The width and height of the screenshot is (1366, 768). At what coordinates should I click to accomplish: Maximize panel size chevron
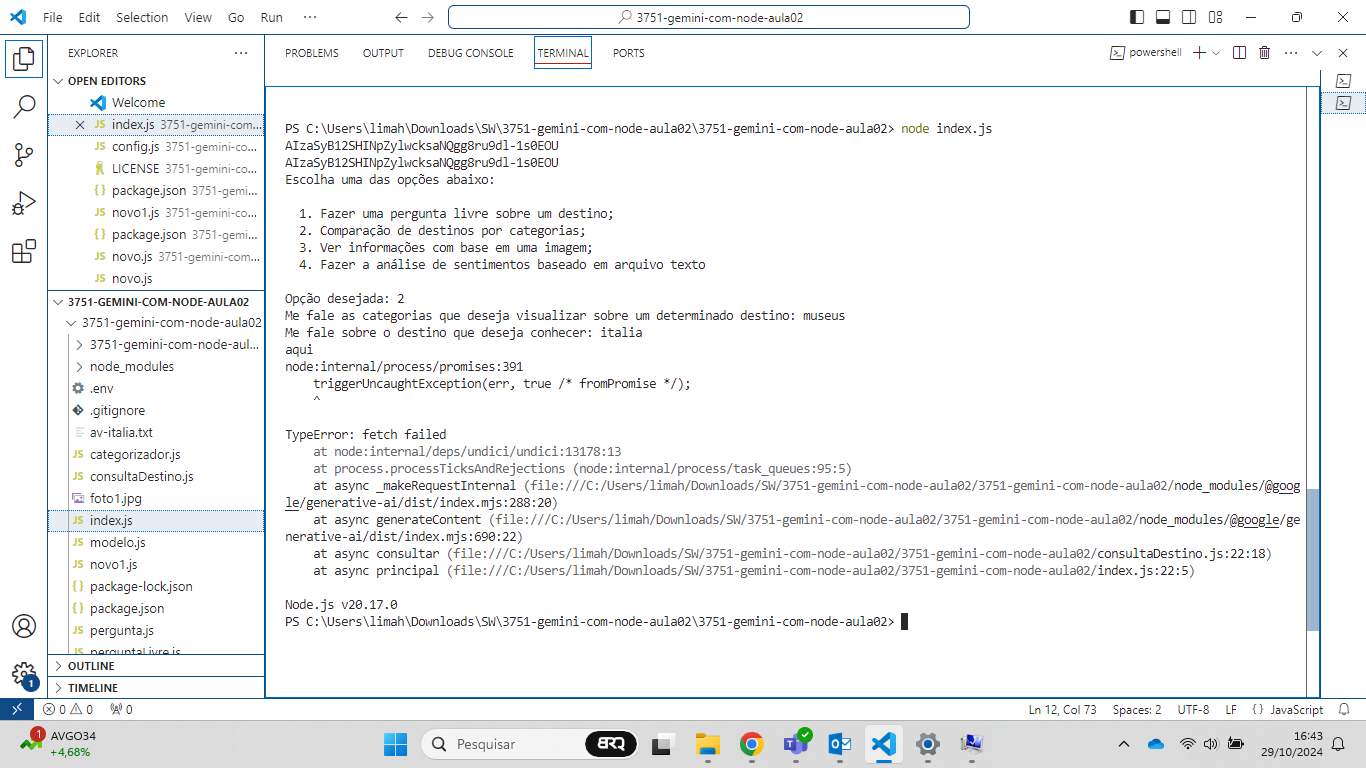tap(1317, 53)
